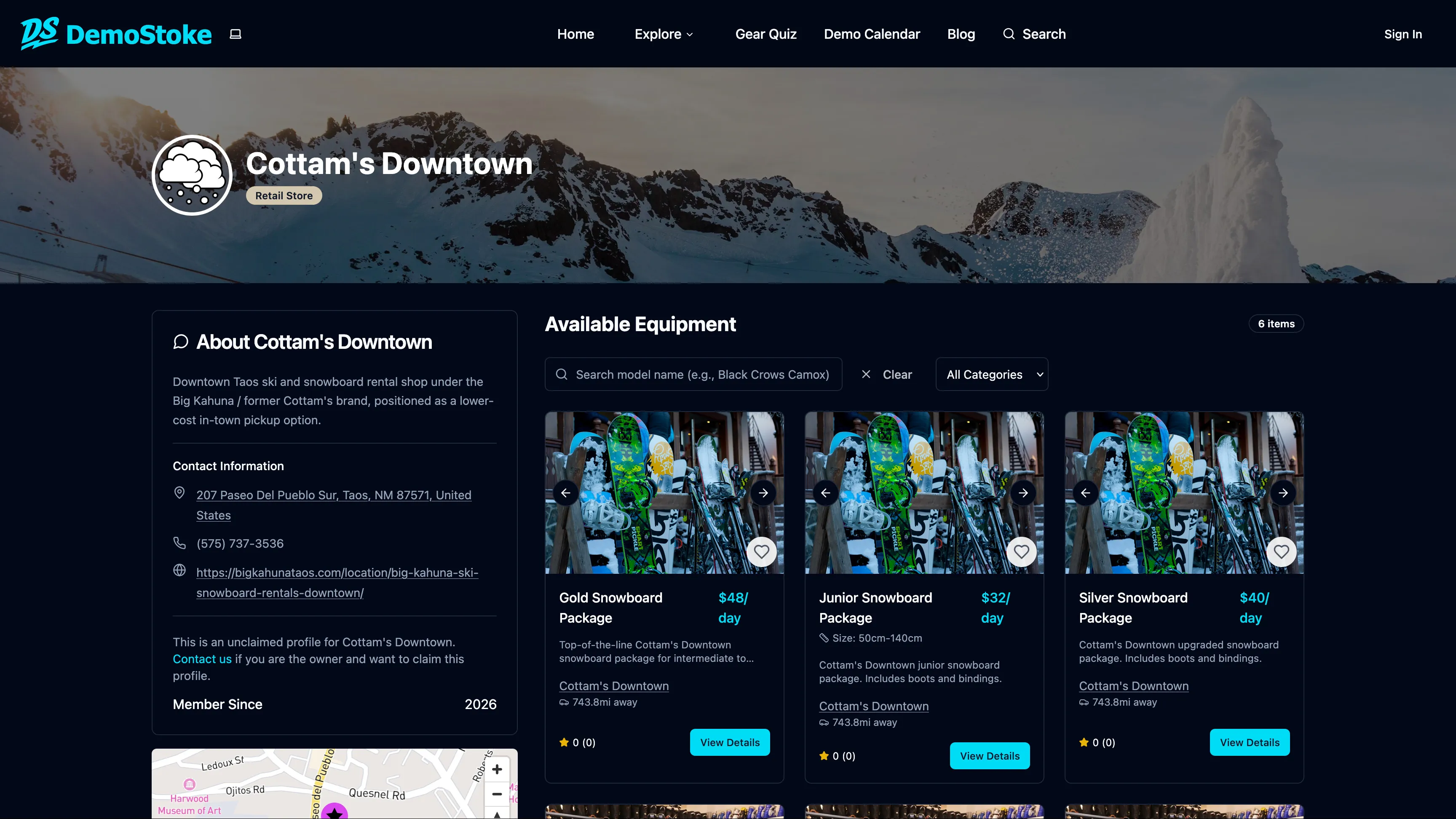Click the laptop icon next to DemoStoke logo

[x=236, y=34]
